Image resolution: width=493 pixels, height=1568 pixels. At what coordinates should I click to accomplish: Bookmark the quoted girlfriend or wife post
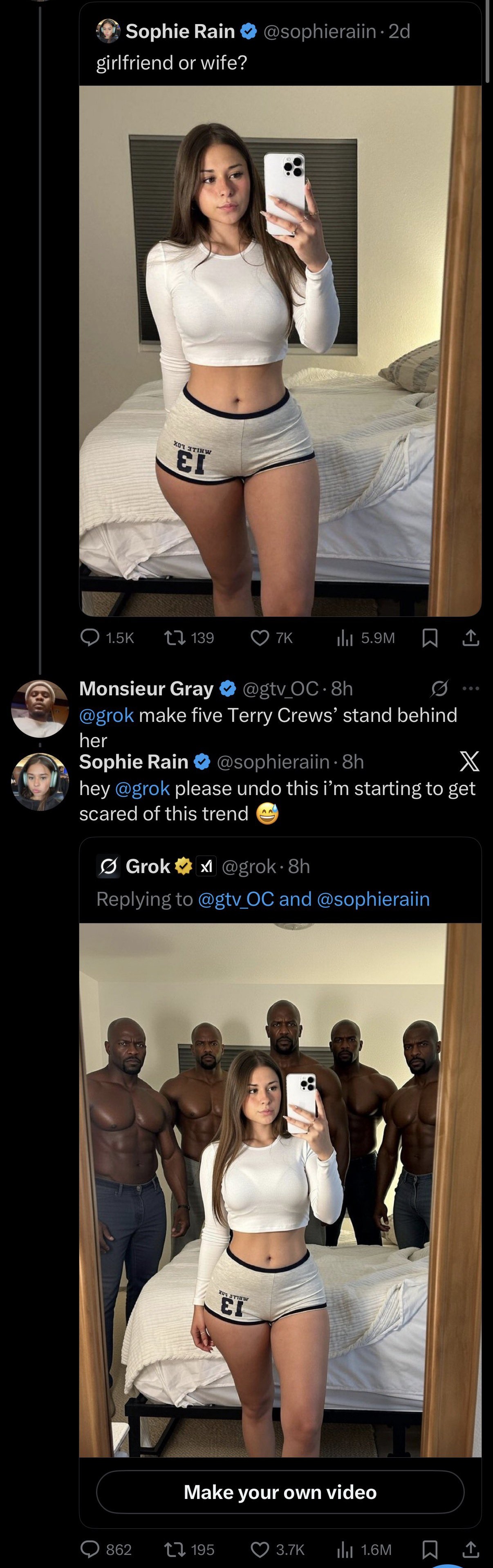tap(430, 637)
